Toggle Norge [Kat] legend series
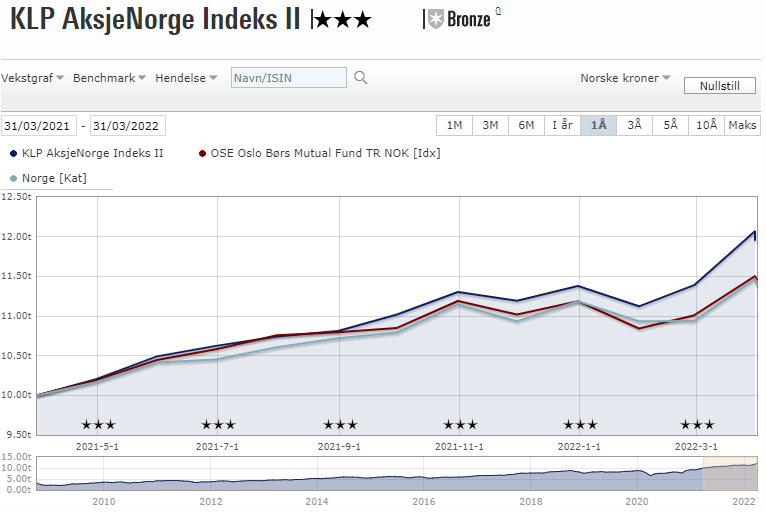766x512 pixels. coord(48,178)
